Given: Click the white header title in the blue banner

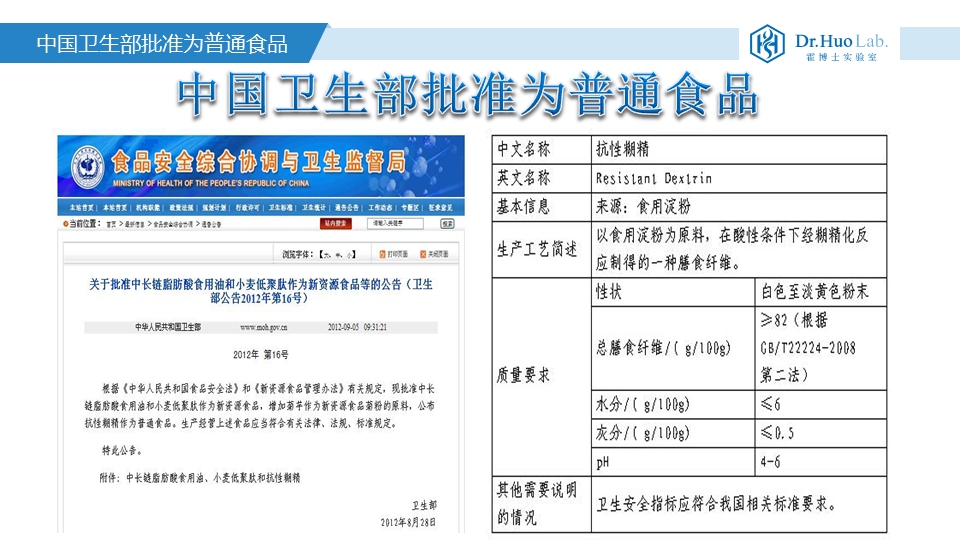Looking at the screenshot, I should [162, 44].
